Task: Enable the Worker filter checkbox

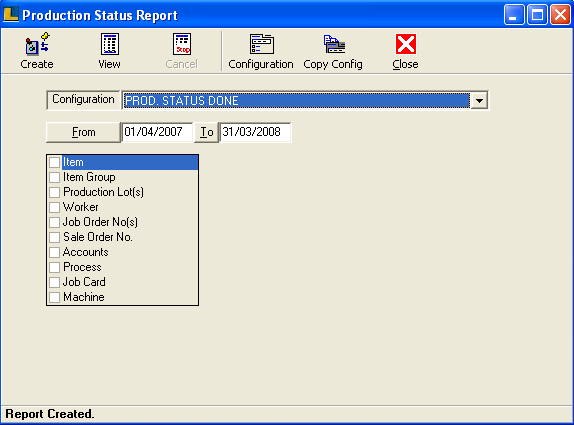Action: point(55,207)
